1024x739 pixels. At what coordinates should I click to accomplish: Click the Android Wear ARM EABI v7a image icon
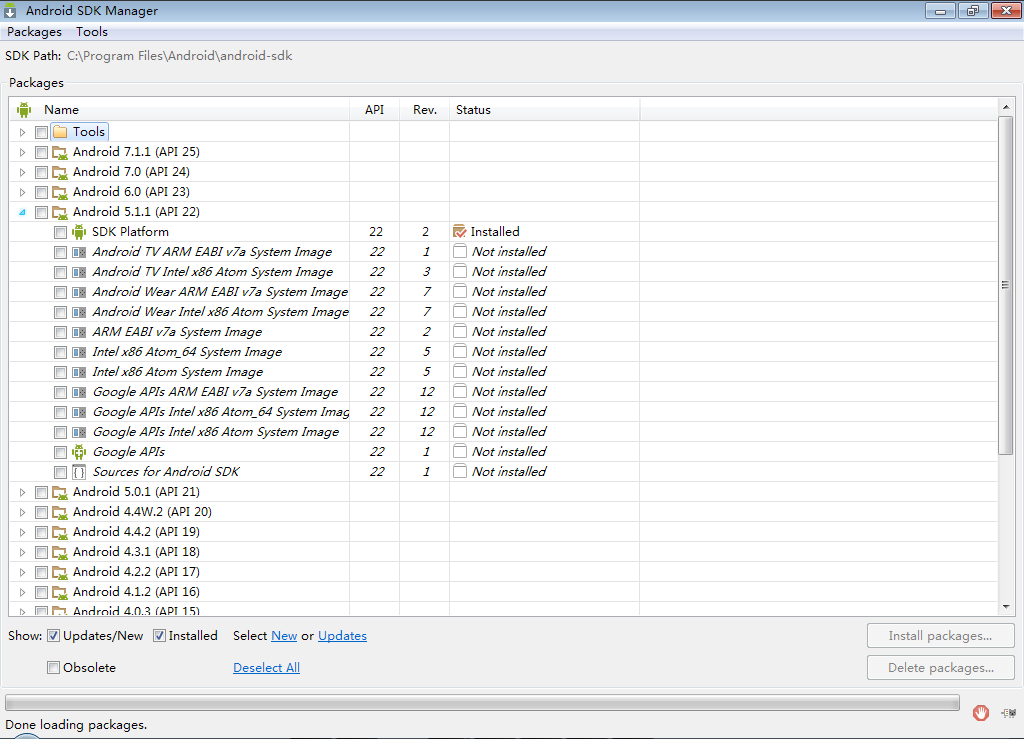(x=79, y=292)
